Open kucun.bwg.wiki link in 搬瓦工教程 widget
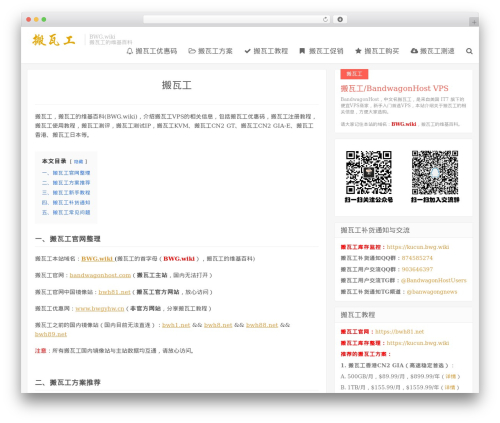The width and height of the screenshot is (500, 423). [x=418, y=343]
